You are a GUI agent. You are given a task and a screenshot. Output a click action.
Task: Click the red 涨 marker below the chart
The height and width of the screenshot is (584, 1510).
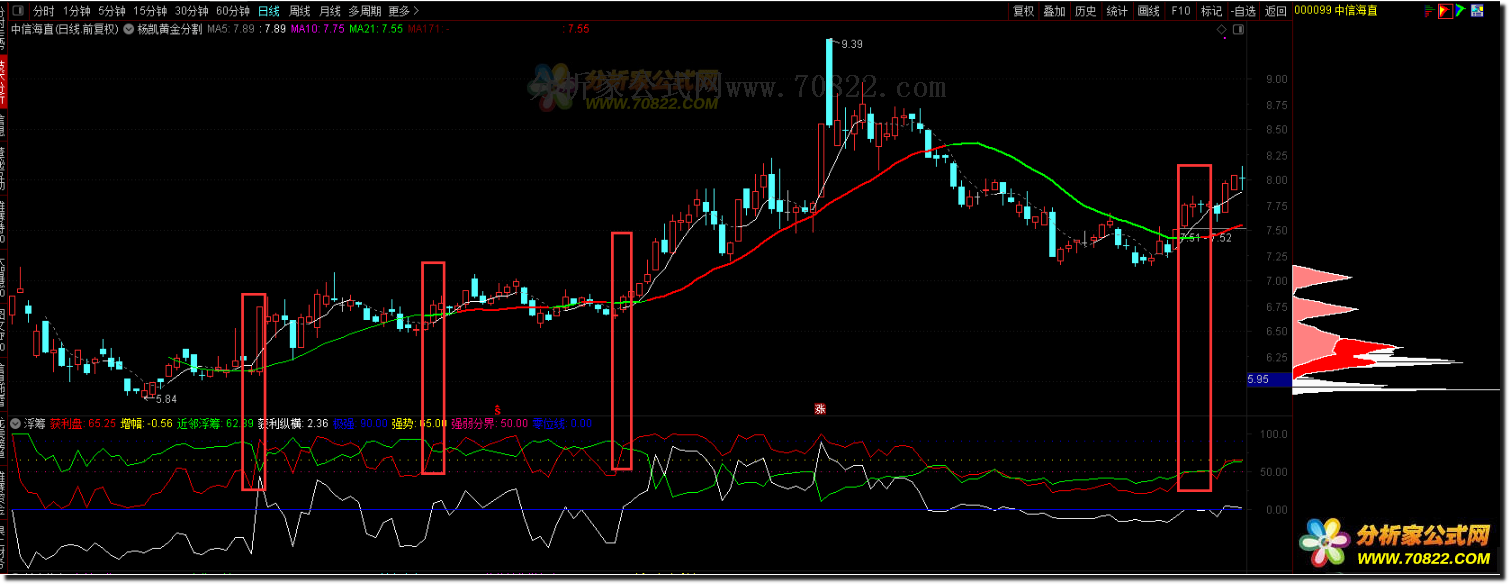[x=820, y=408]
